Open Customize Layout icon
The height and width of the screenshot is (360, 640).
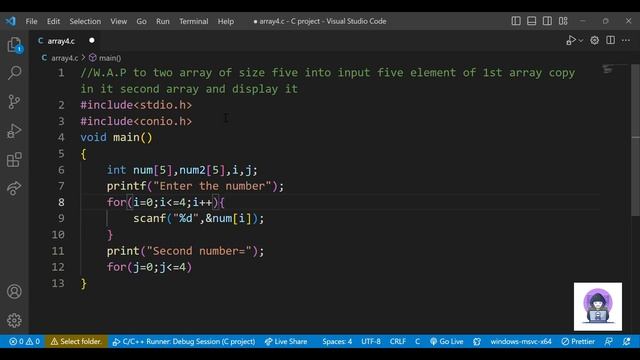click(563, 21)
